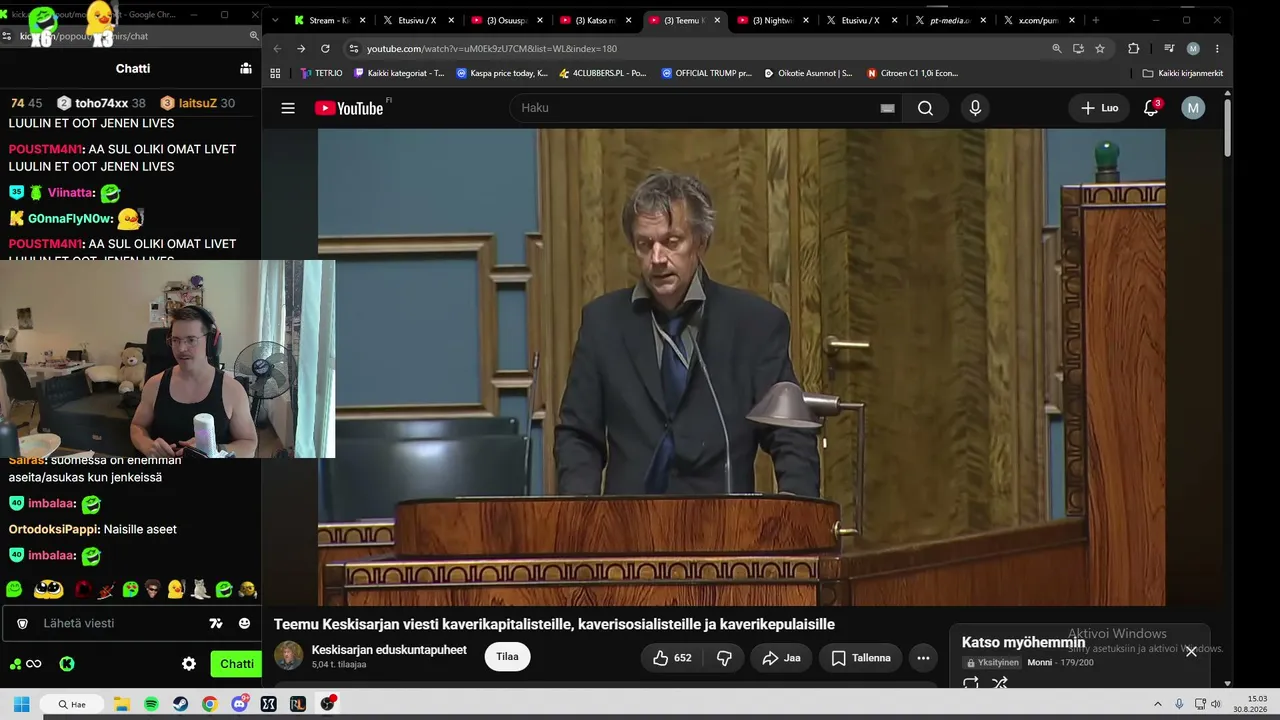Toggle playlist loop in Katso myöhemmin
Image resolution: width=1280 pixels, height=720 pixels.
(x=970, y=684)
